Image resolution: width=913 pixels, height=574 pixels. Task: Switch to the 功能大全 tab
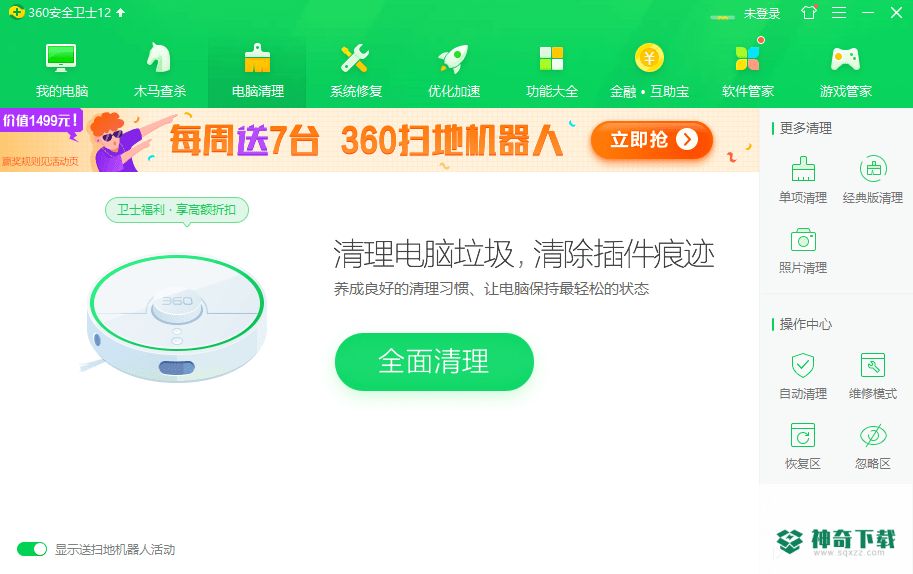pos(551,69)
